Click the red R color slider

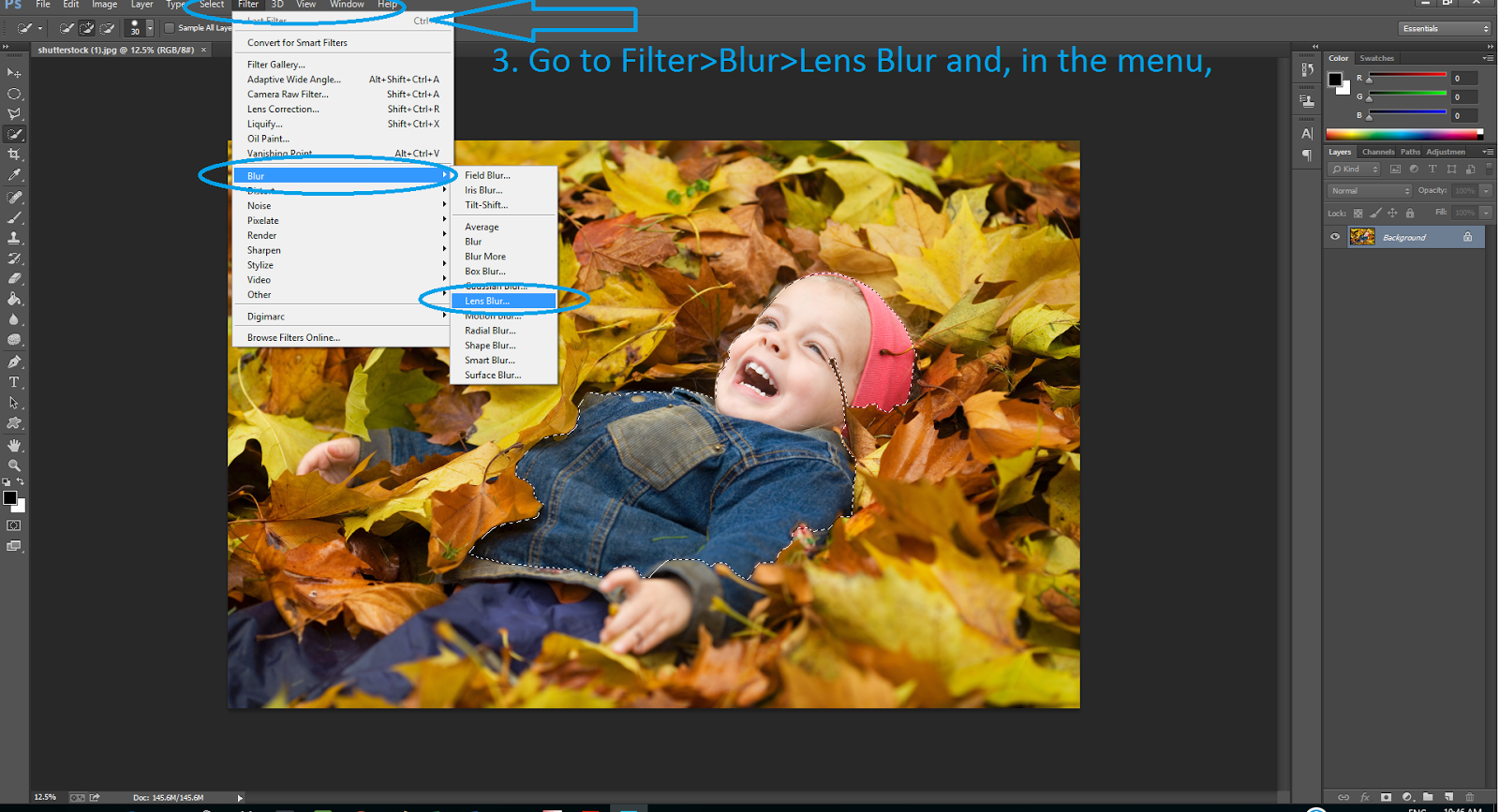pos(1407,76)
